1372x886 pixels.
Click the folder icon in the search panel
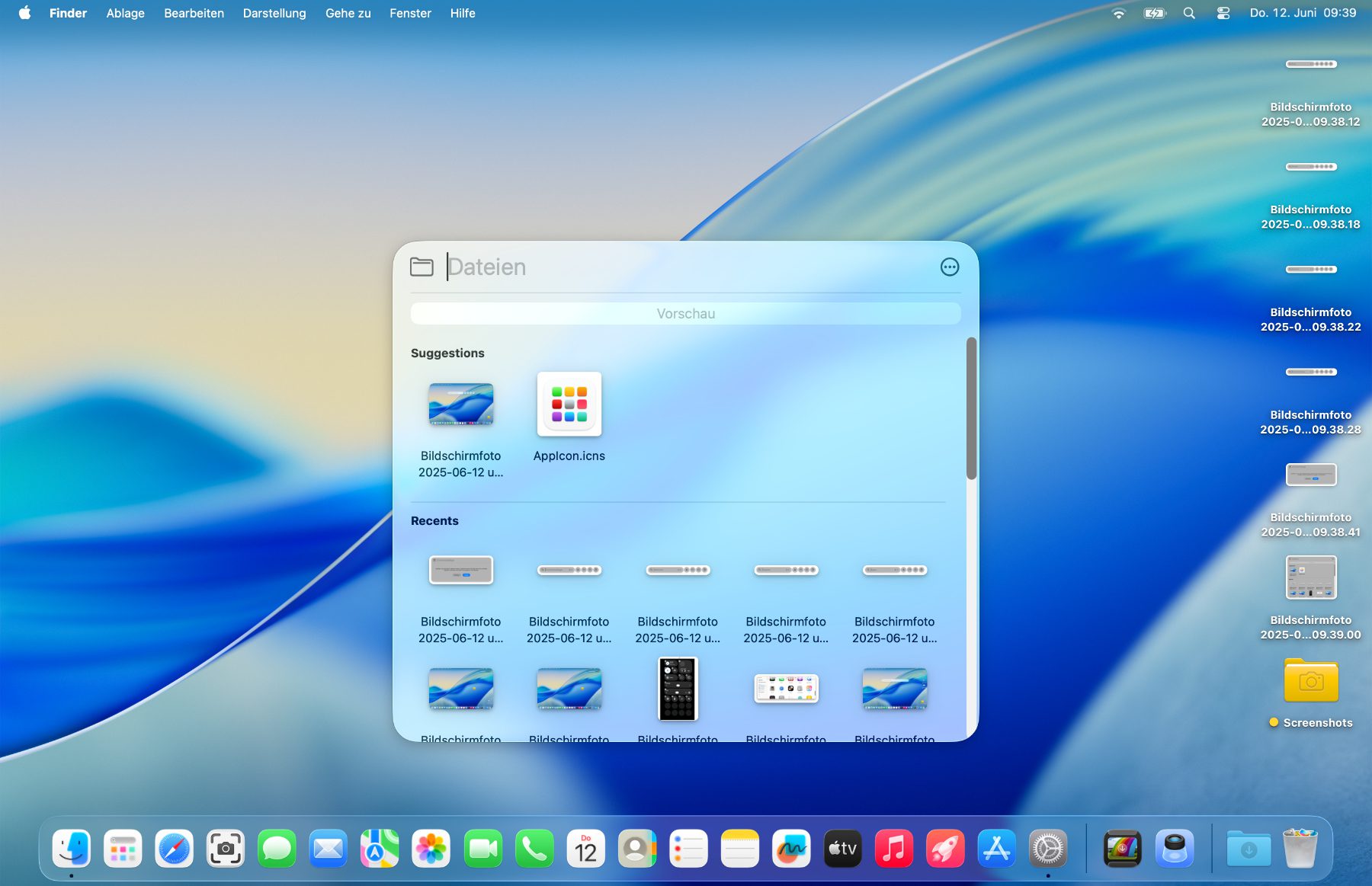point(422,267)
